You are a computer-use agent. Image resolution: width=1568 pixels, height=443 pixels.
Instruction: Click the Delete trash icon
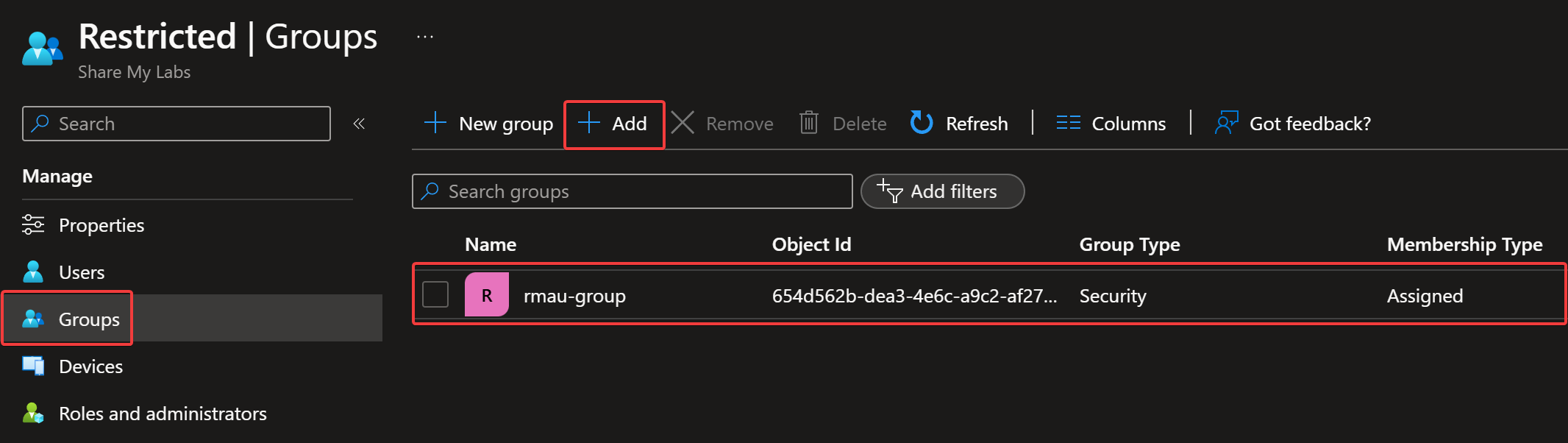(x=808, y=123)
